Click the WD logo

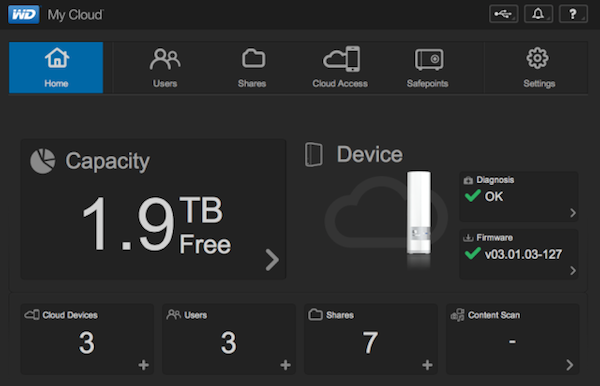pos(24,15)
